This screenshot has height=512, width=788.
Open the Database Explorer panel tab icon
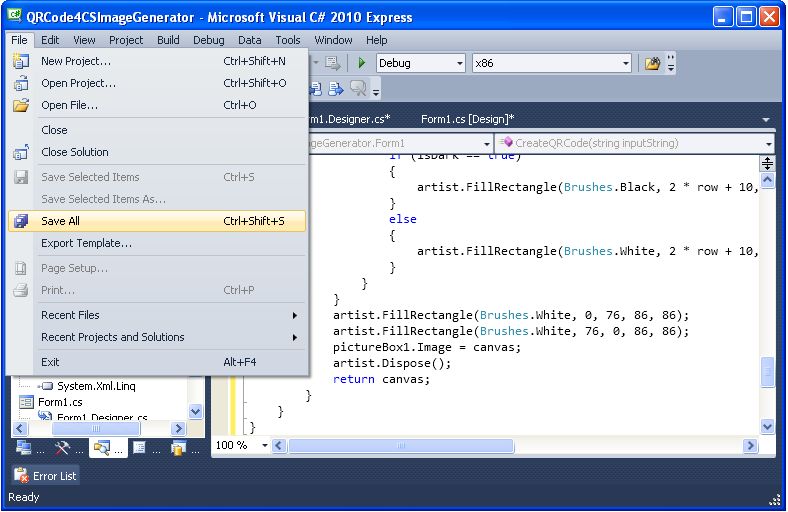[23, 447]
